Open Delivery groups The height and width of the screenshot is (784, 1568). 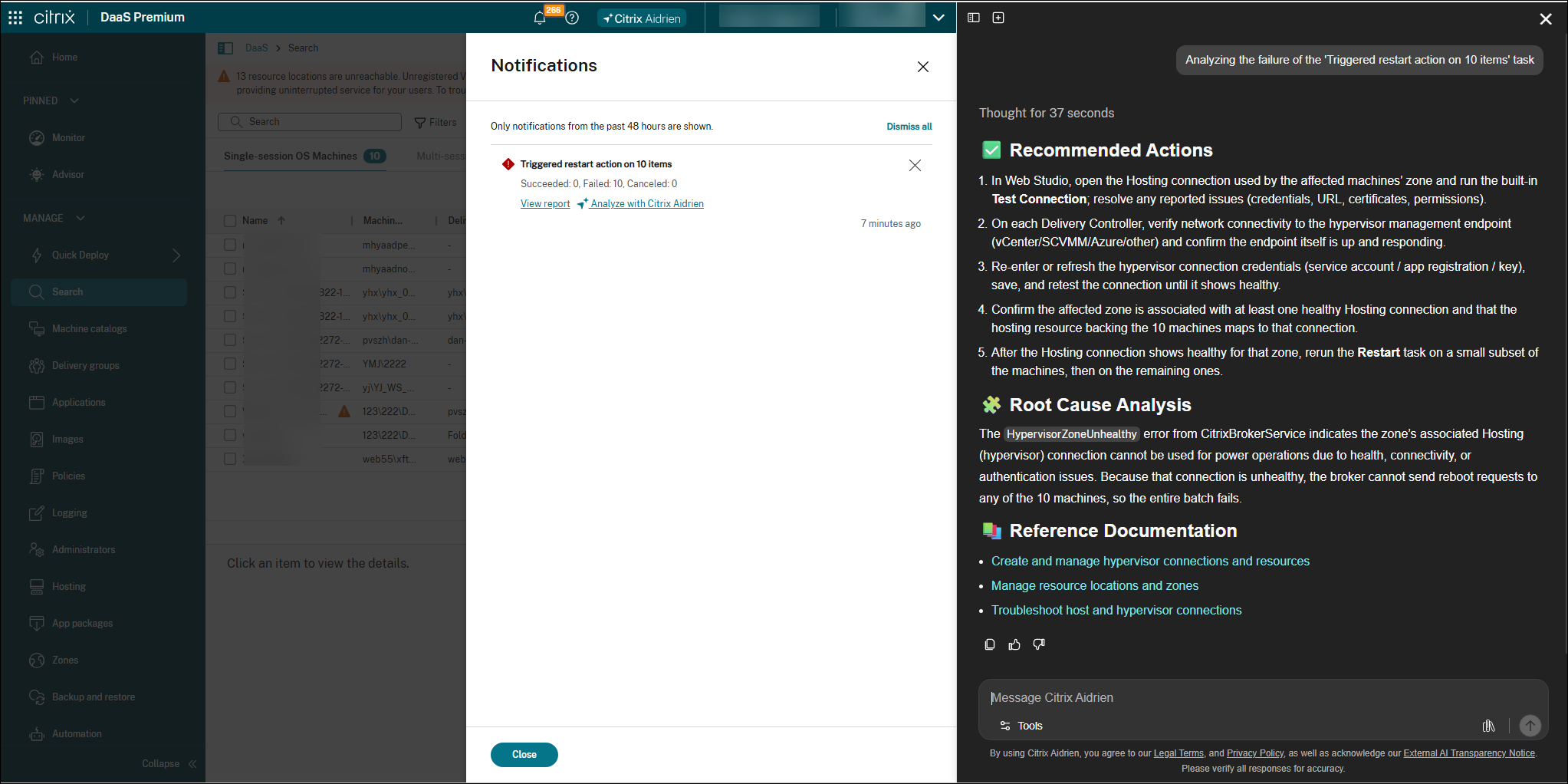[x=86, y=366]
